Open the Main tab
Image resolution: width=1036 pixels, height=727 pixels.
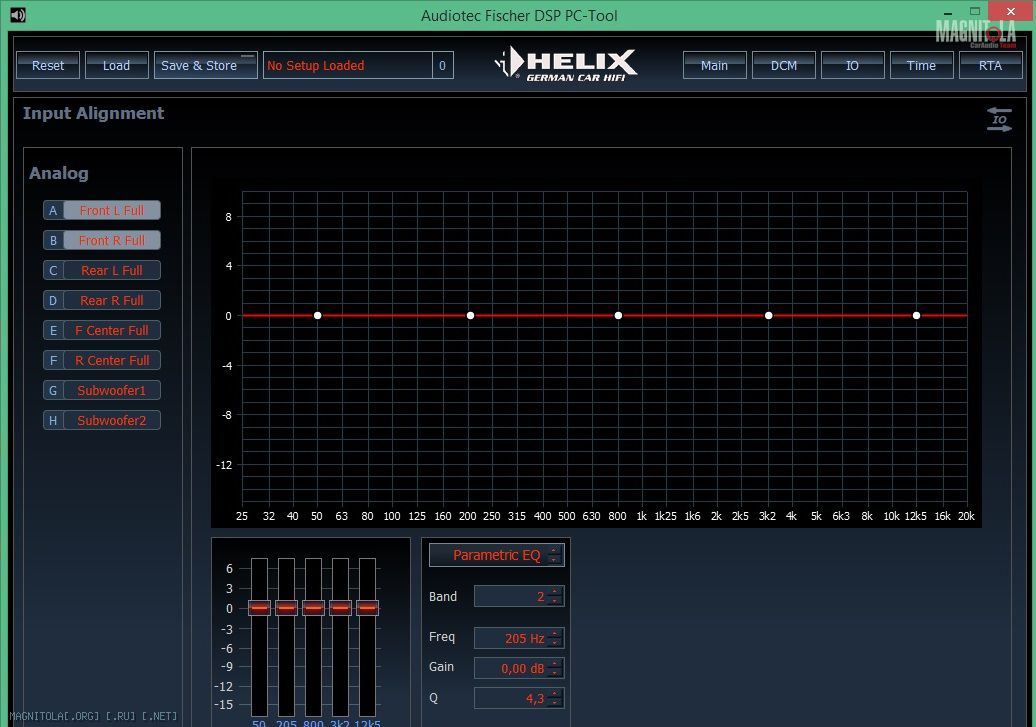714,65
